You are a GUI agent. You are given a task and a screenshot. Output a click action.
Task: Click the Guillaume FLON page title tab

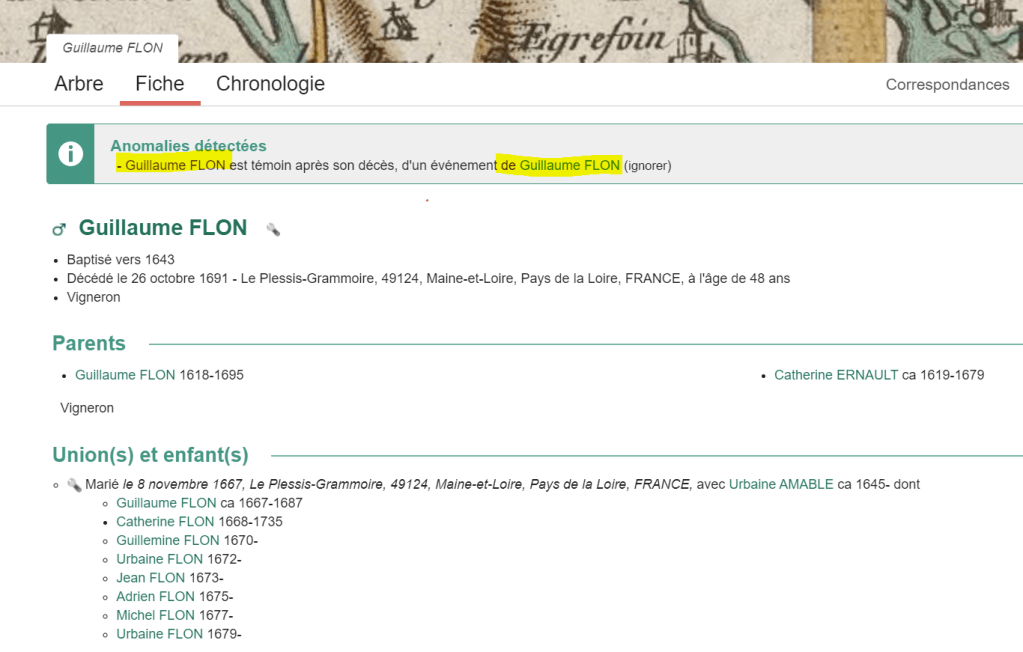point(112,48)
